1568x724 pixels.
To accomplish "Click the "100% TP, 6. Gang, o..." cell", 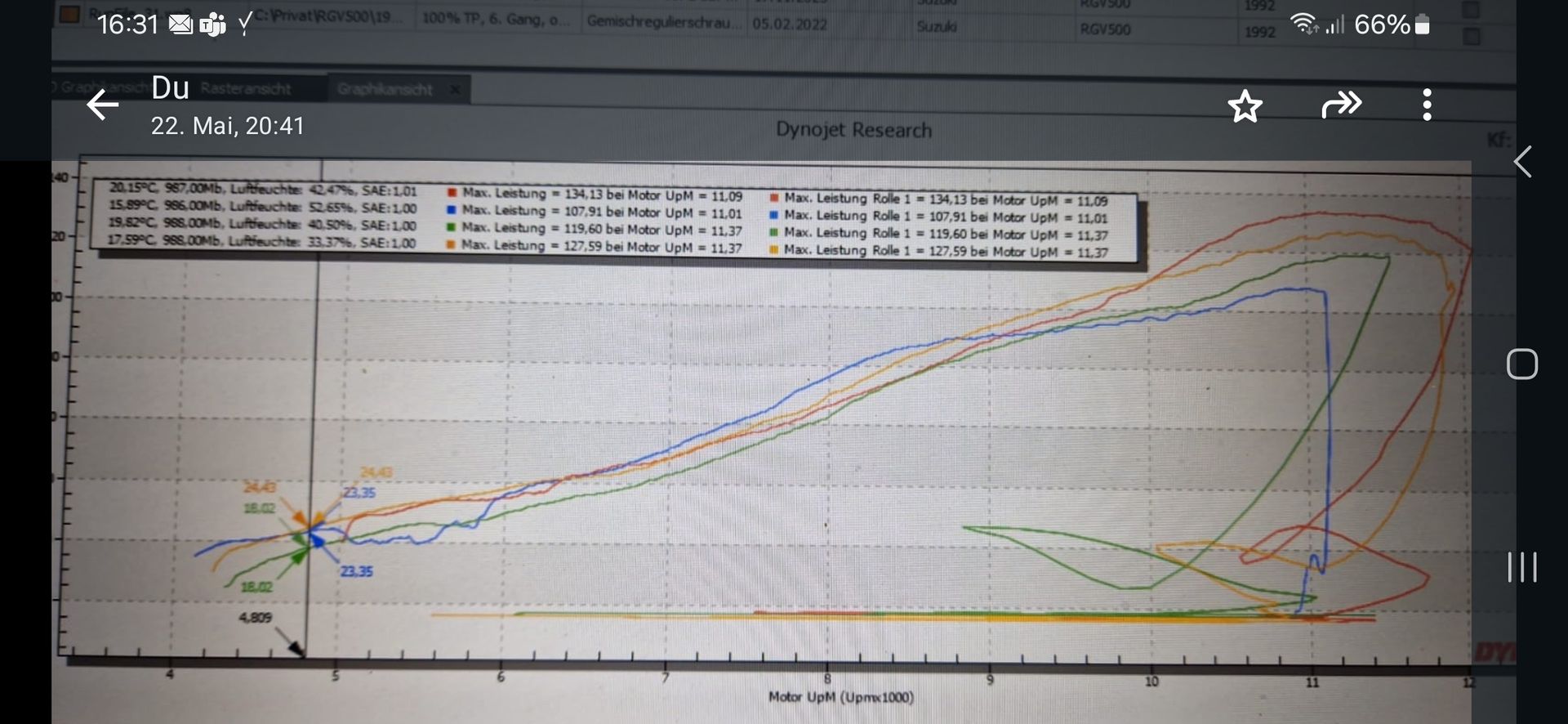I will 496,19.
